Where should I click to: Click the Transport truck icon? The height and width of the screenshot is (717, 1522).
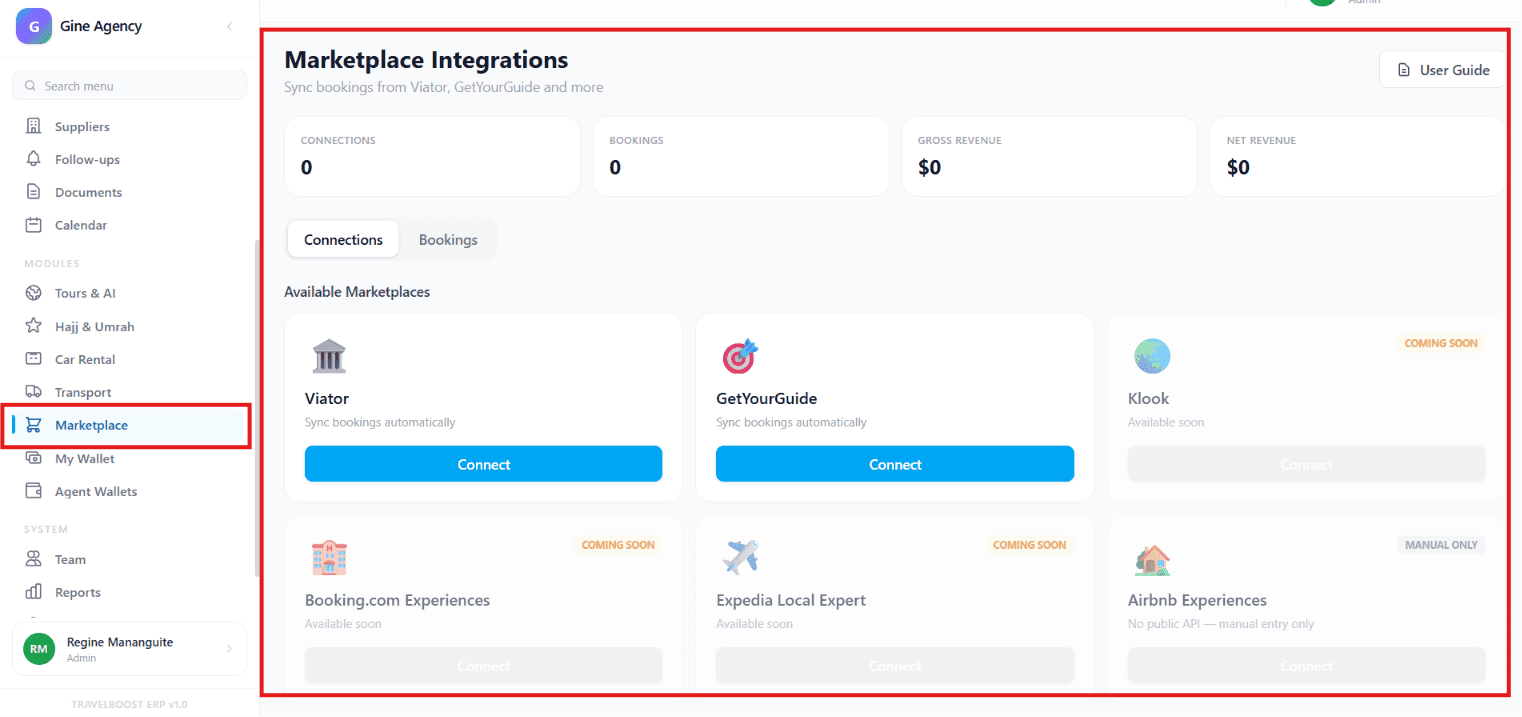click(x=34, y=392)
